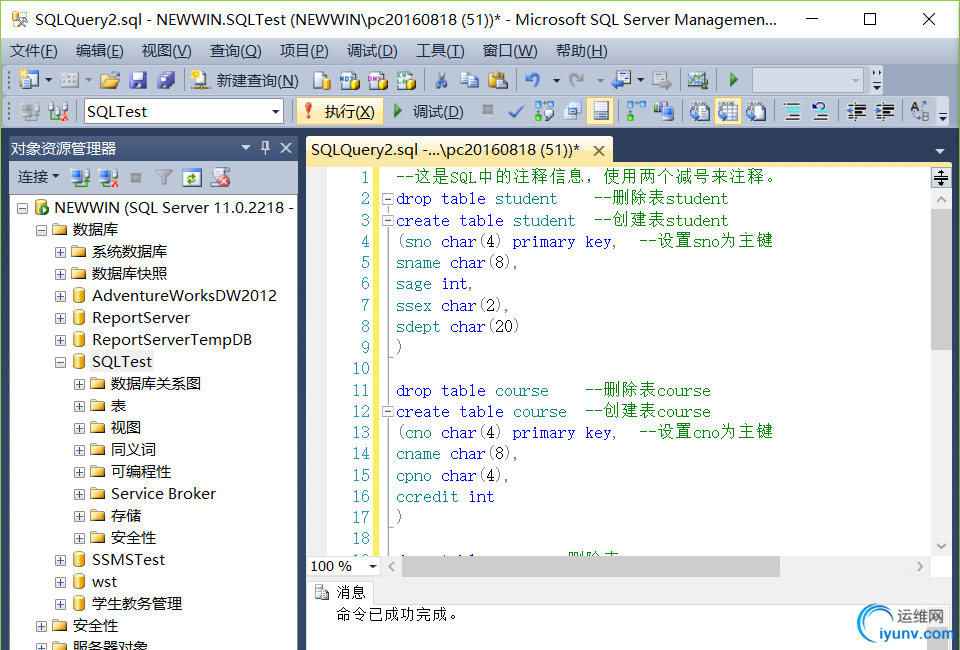This screenshot has width=960, height=650.
Task: Click Display Estimated Execution Plan icon
Action: click(x=544, y=111)
